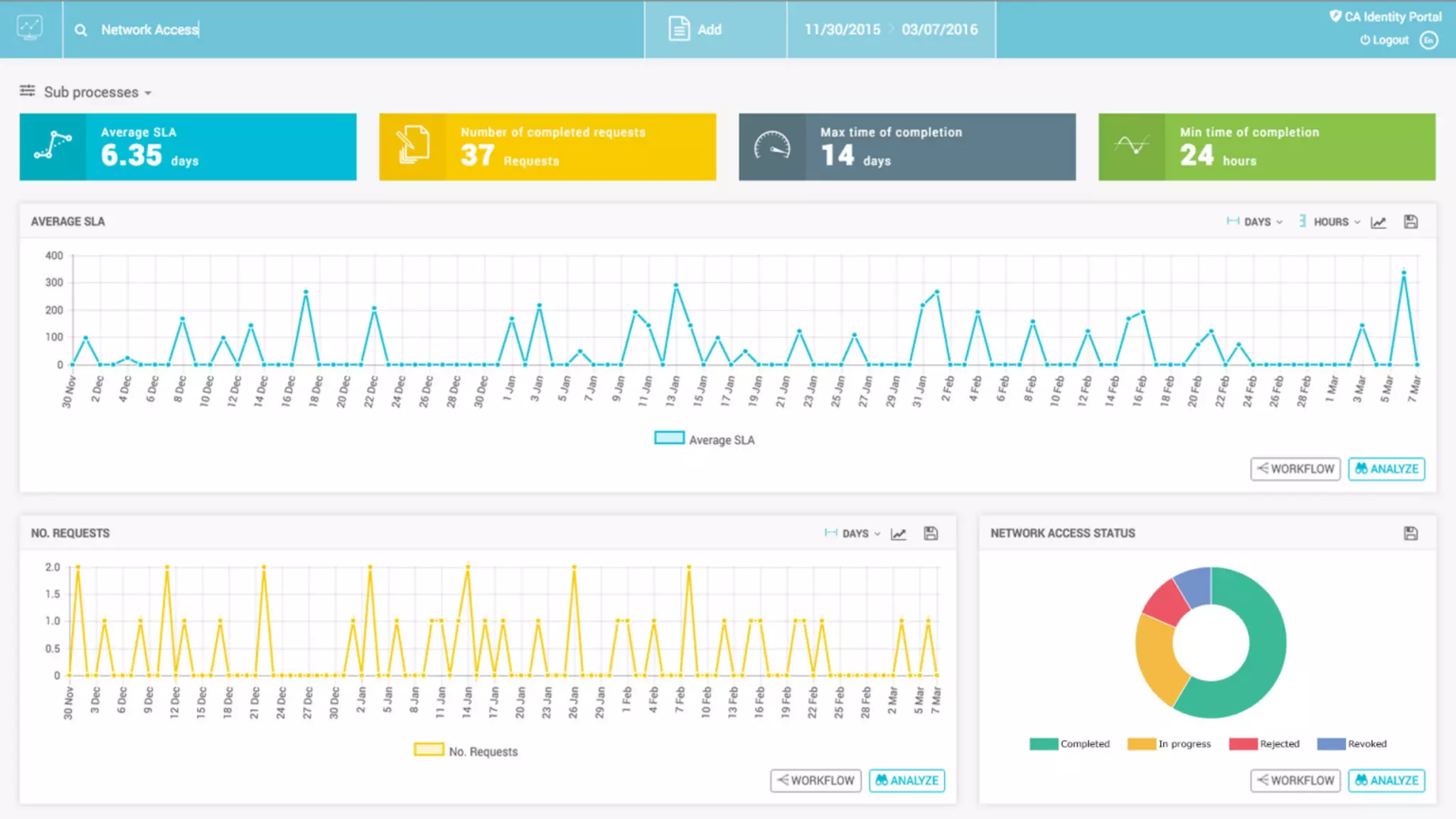Save the No. Requests chart via disk icon
The width and height of the screenshot is (1456, 819).
(x=931, y=533)
